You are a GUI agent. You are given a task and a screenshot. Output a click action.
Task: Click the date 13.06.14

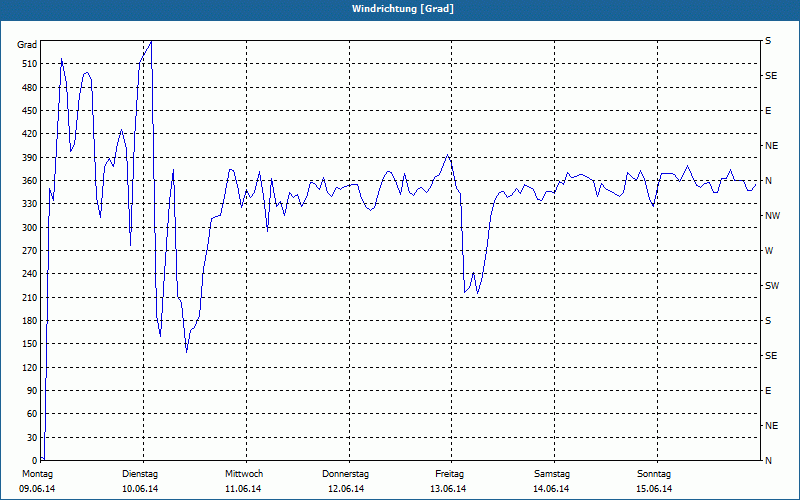[448, 489]
